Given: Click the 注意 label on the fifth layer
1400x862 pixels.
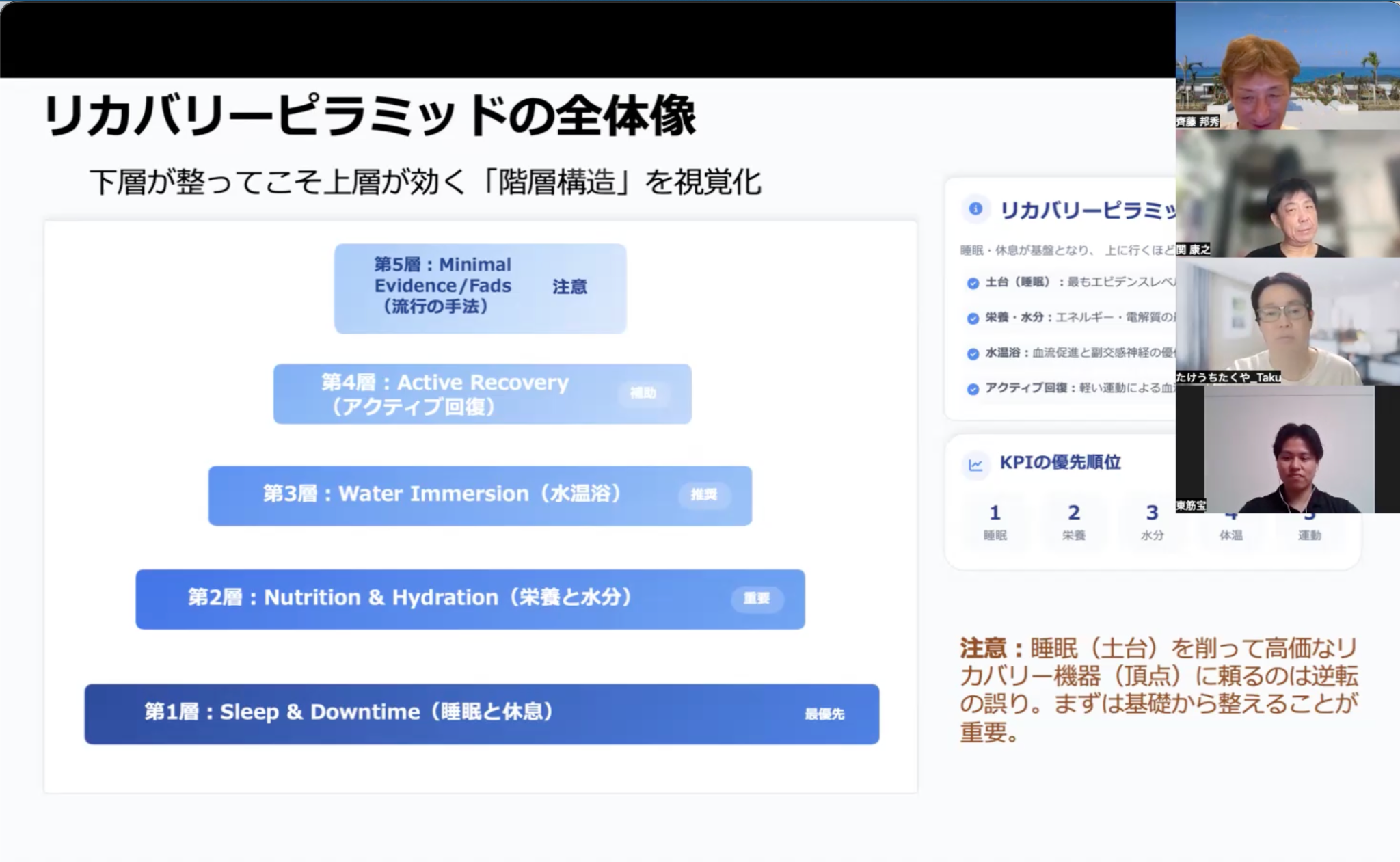Looking at the screenshot, I should coord(569,286).
